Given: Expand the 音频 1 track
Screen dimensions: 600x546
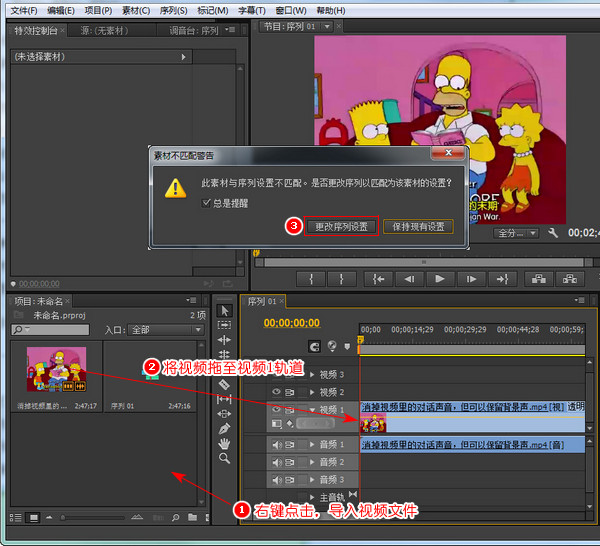Looking at the screenshot, I should tap(312, 444).
